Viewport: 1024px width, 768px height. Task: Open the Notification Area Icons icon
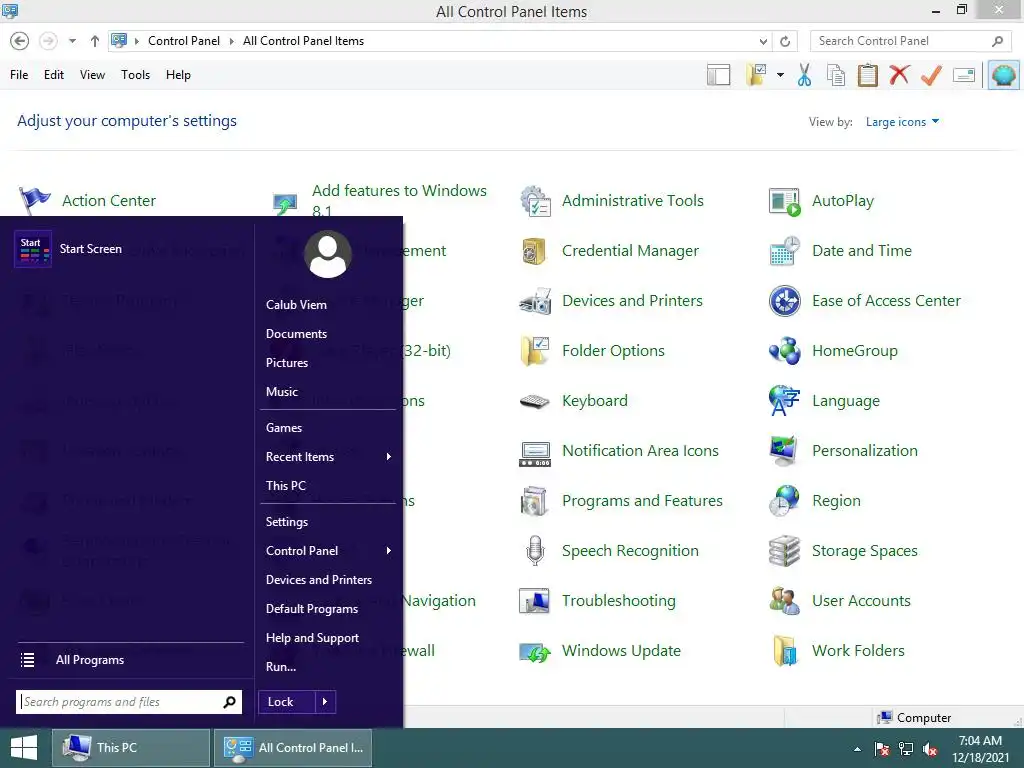[535, 453]
